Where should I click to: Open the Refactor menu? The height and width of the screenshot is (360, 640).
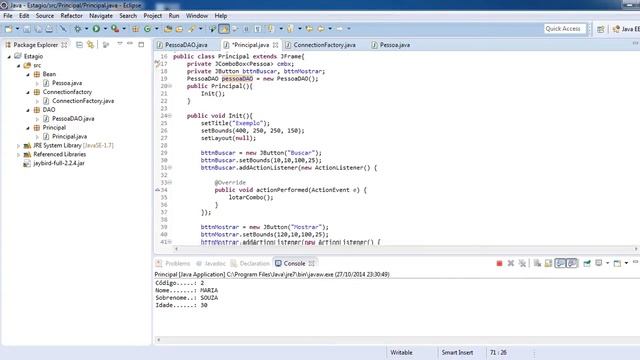pyautogui.click(x=71, y=16)
